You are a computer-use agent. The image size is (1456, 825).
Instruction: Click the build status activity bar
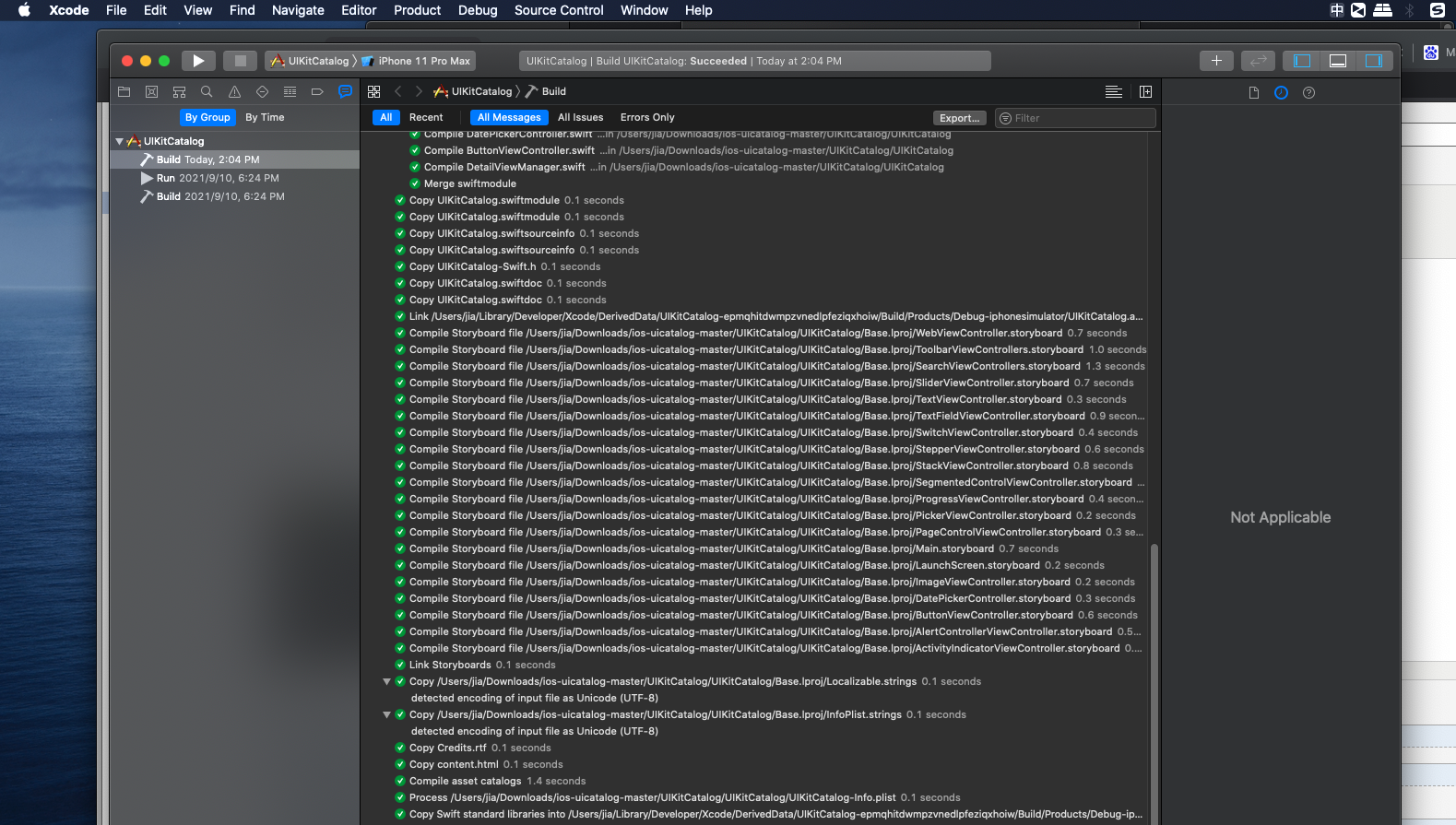tap(755, 61)
